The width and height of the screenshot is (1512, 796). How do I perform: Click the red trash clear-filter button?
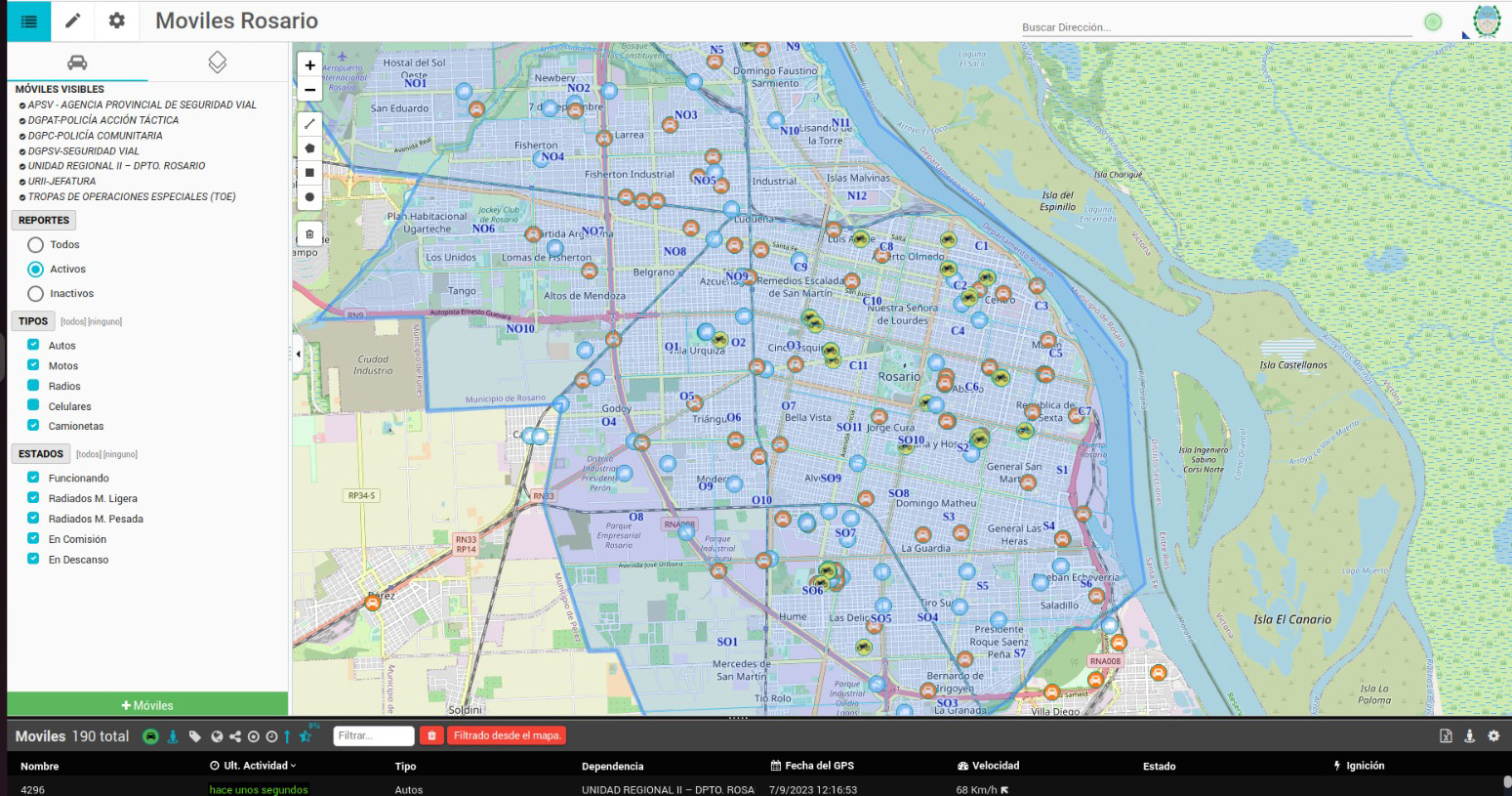pyautogui.click(x=431, y=735)
